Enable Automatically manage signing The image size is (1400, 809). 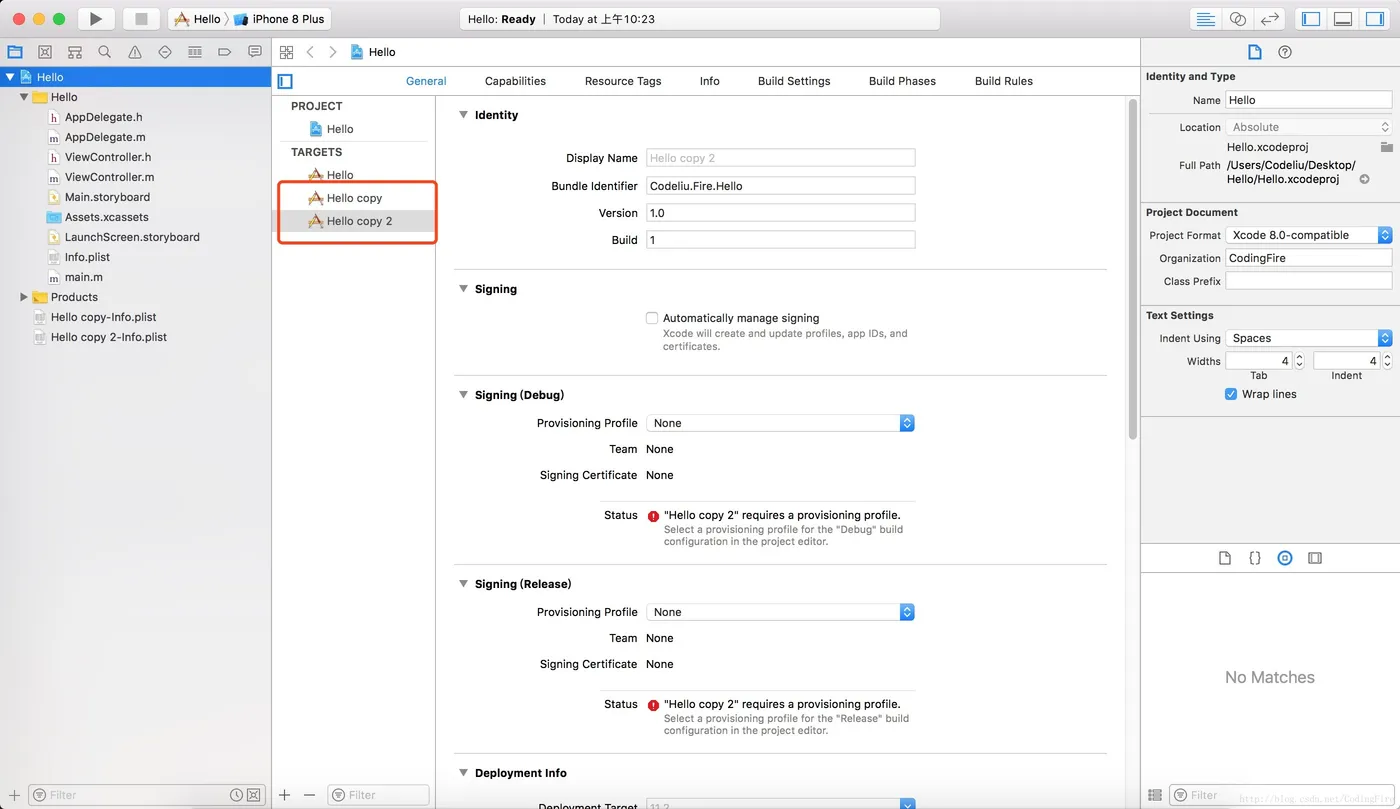(x=652, y=318)
